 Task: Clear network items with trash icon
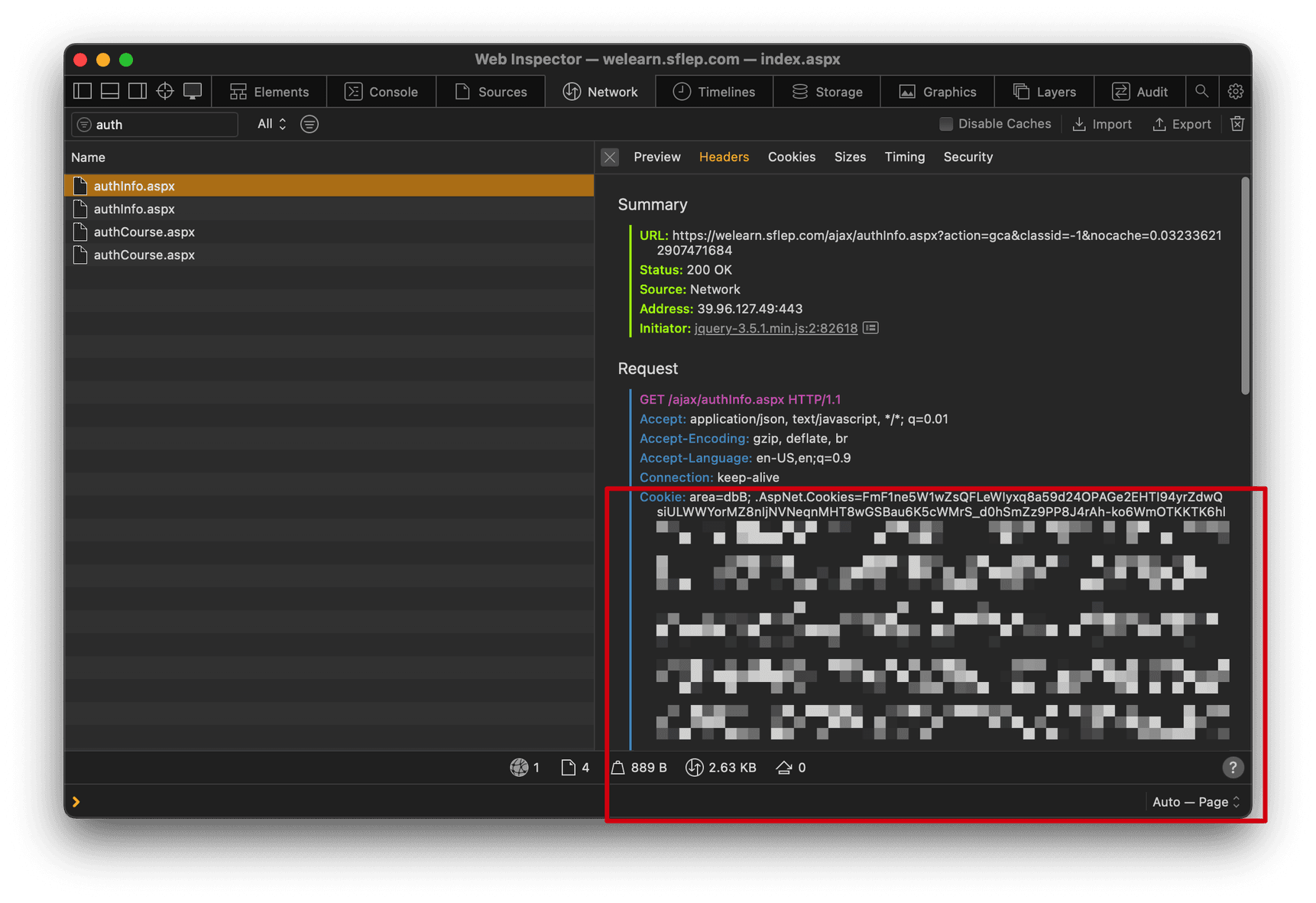tap(1237, 124)
